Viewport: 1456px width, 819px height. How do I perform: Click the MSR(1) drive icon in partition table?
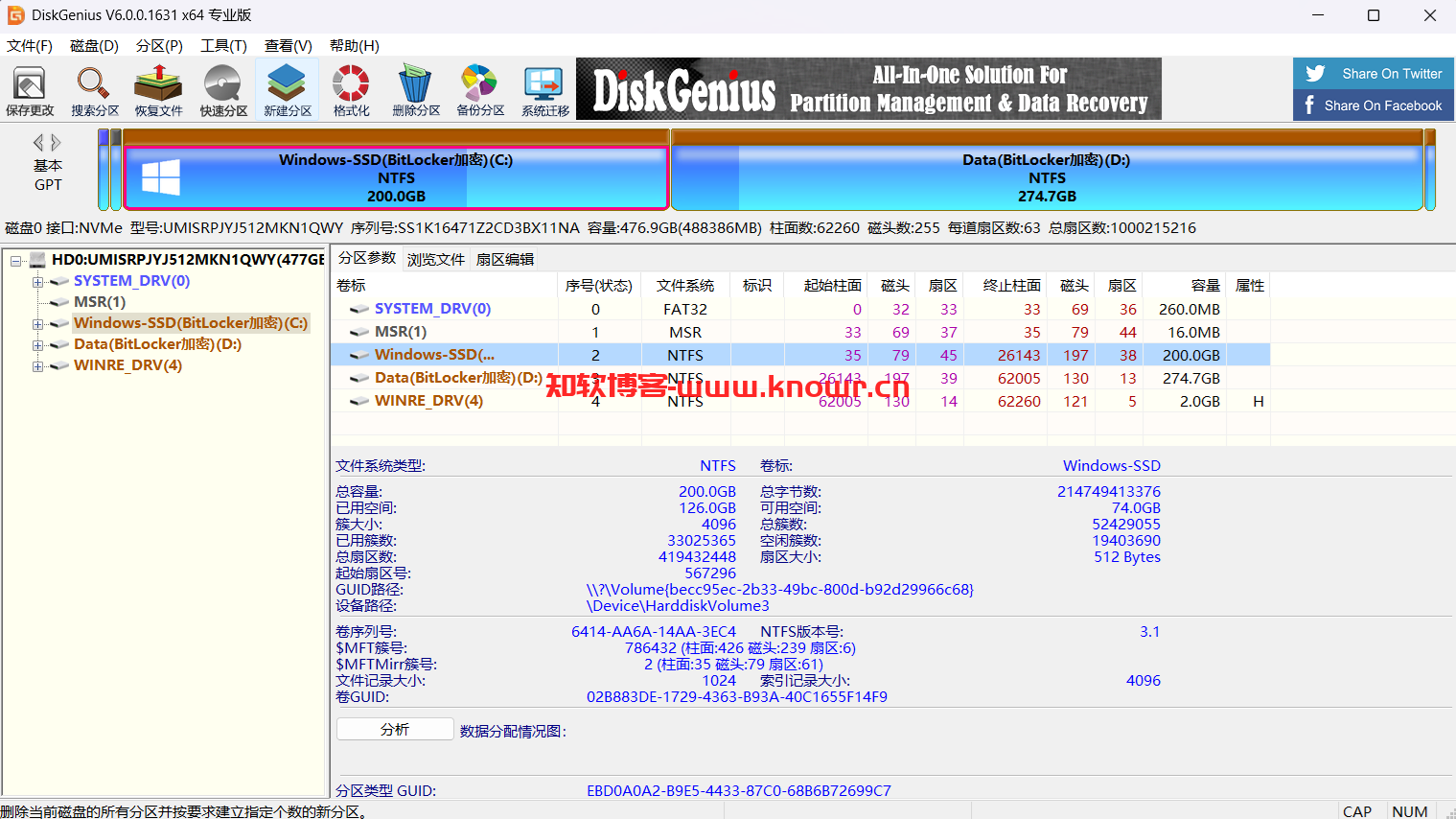359,332
